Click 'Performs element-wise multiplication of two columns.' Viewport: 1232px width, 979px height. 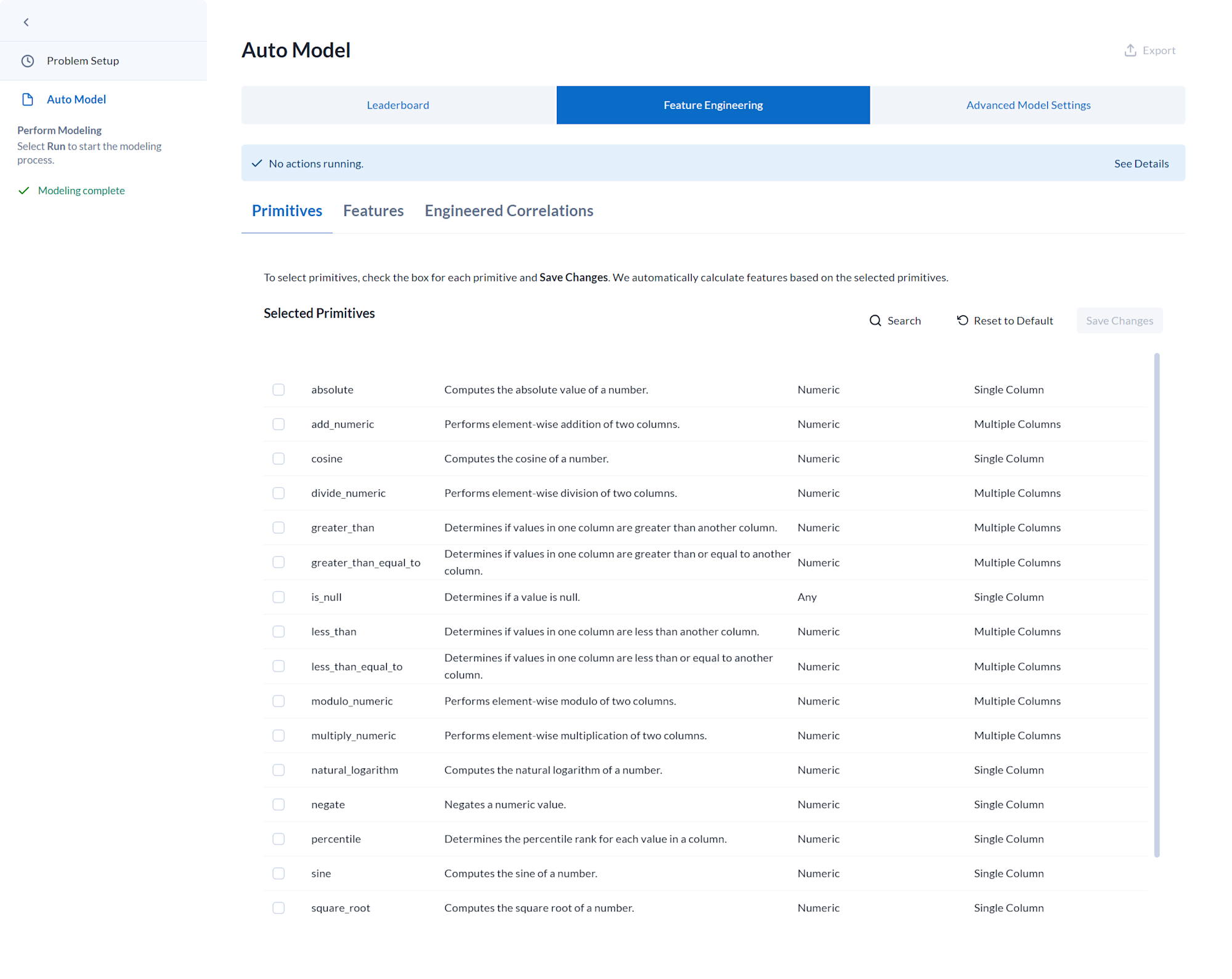[x=575, y=736]
